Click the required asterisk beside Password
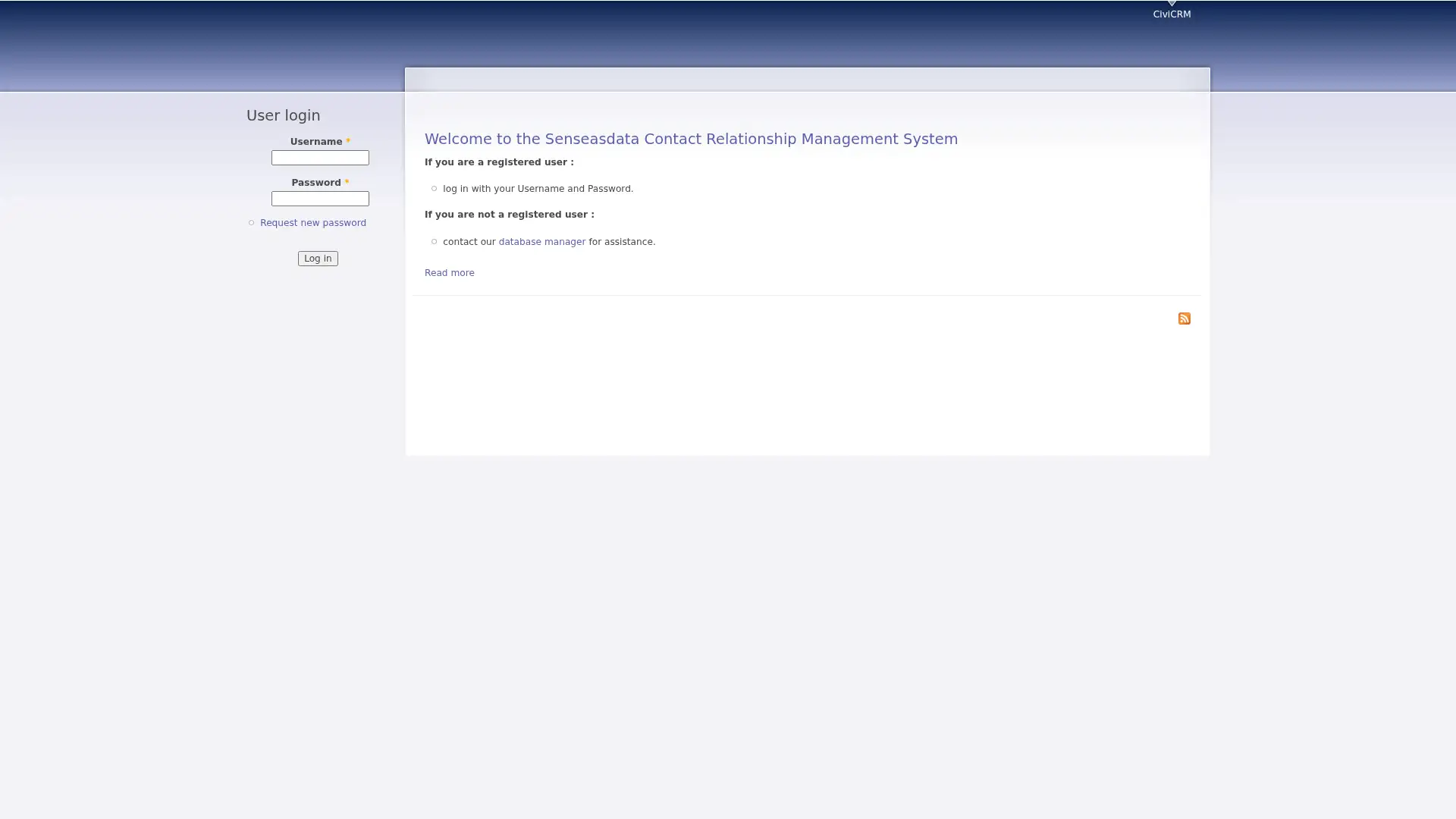 click(347, 182)
